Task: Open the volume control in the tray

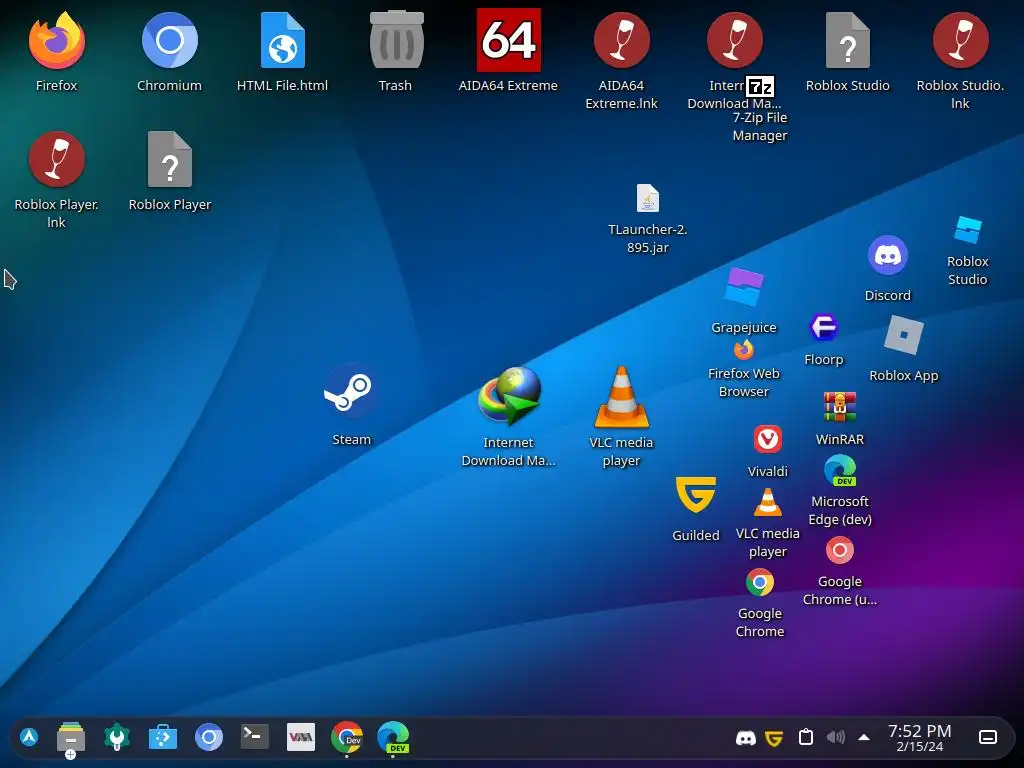Action: [835, 737]
